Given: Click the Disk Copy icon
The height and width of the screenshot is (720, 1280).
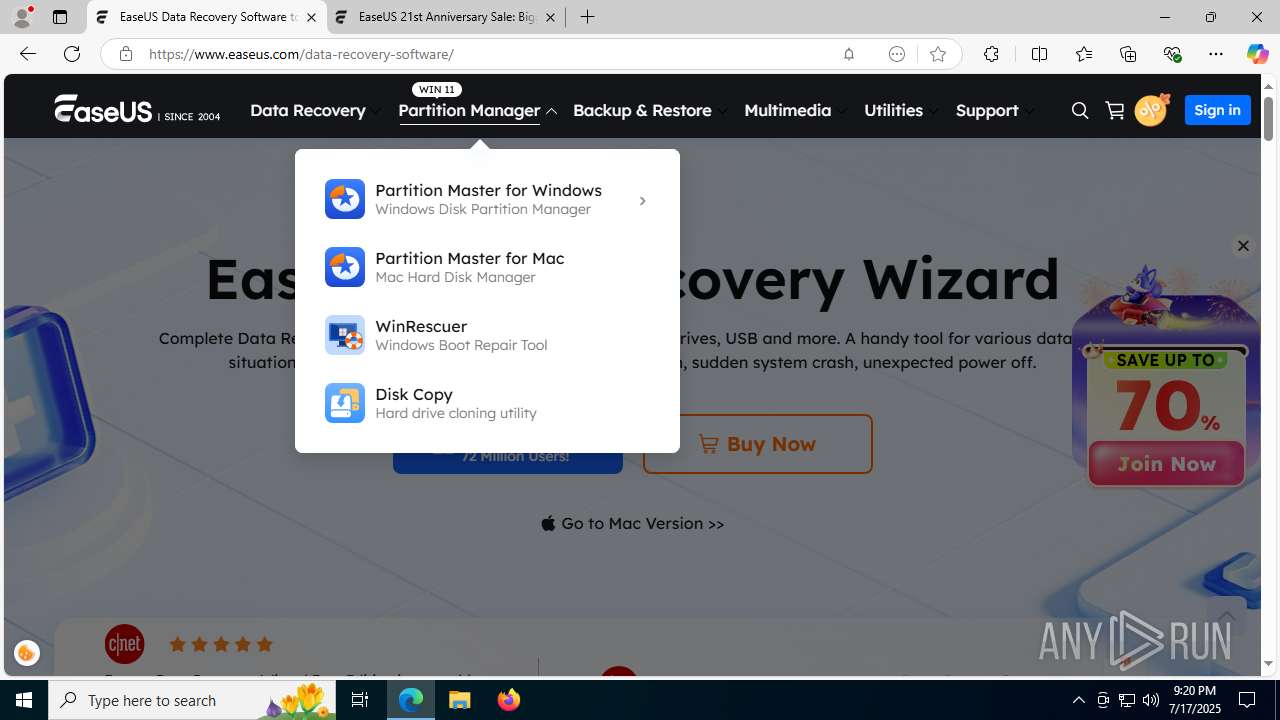Looking at the screenshot, I should click(345, 403).
